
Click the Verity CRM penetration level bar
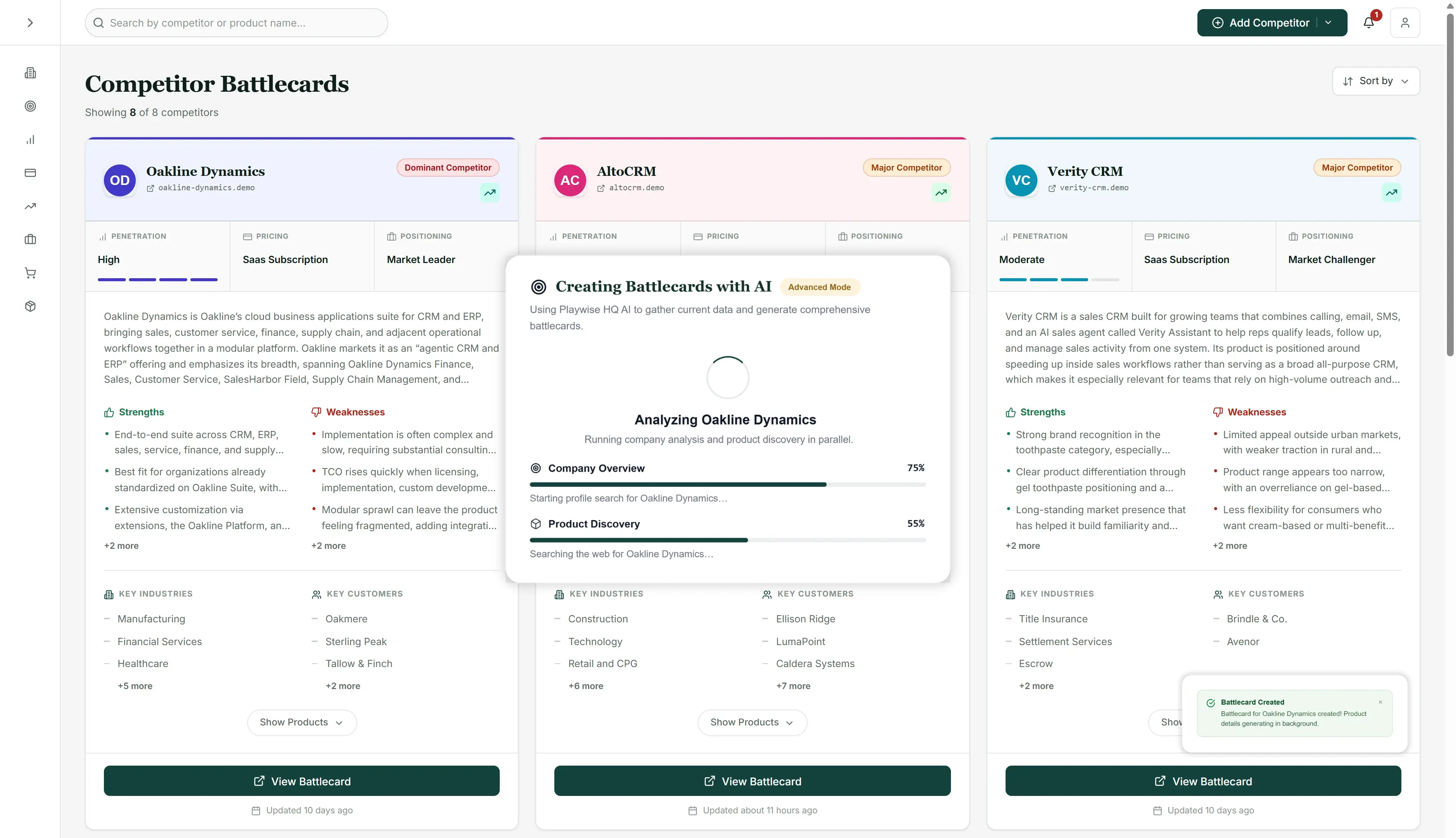(x=1059, y=280)
